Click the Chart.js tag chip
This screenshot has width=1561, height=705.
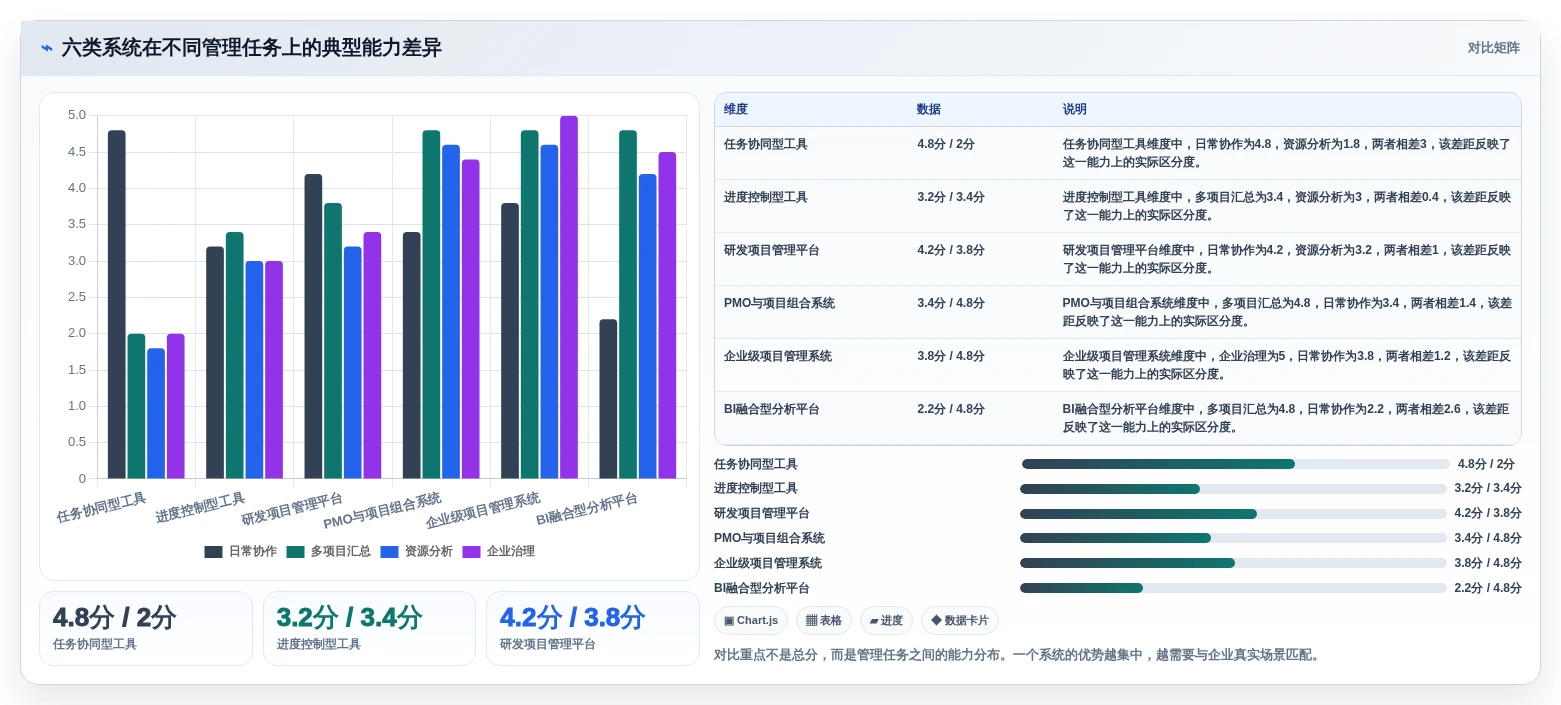[751, 621]
